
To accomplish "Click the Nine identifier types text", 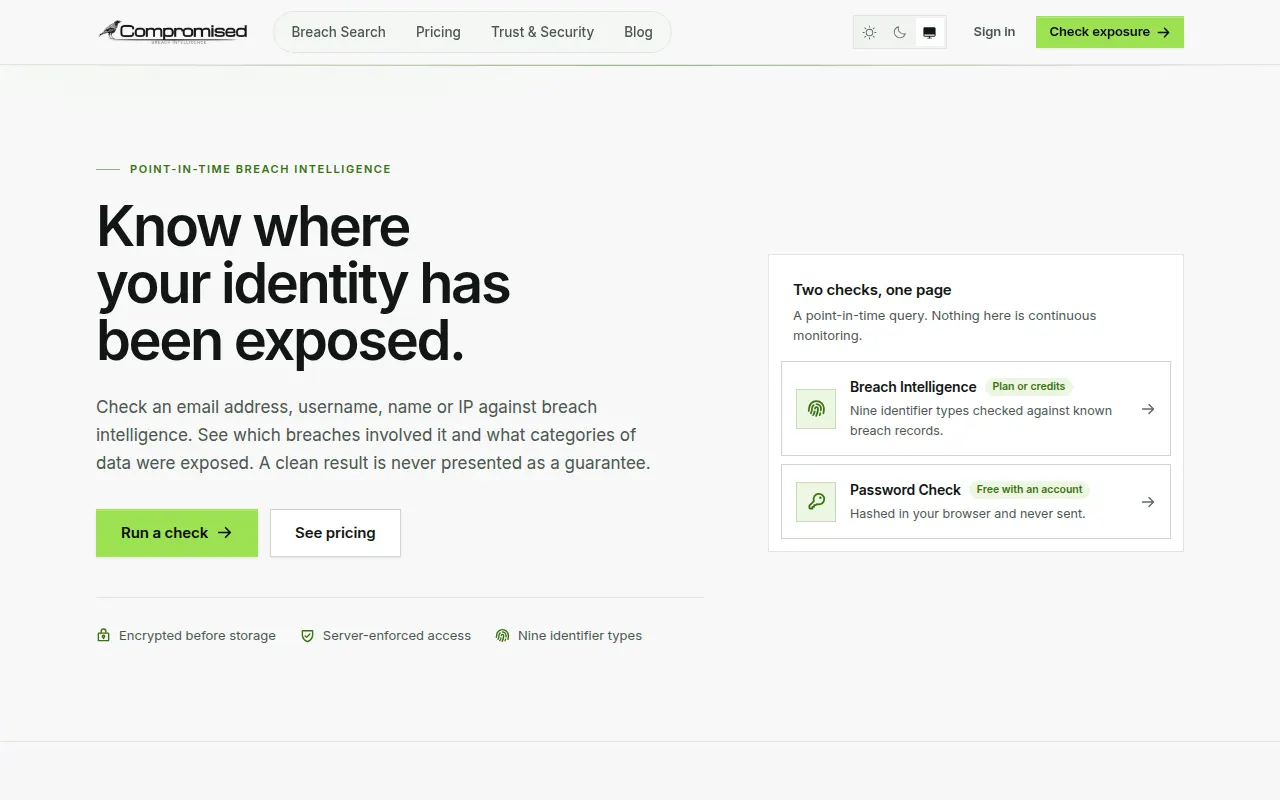I will 580,636.
